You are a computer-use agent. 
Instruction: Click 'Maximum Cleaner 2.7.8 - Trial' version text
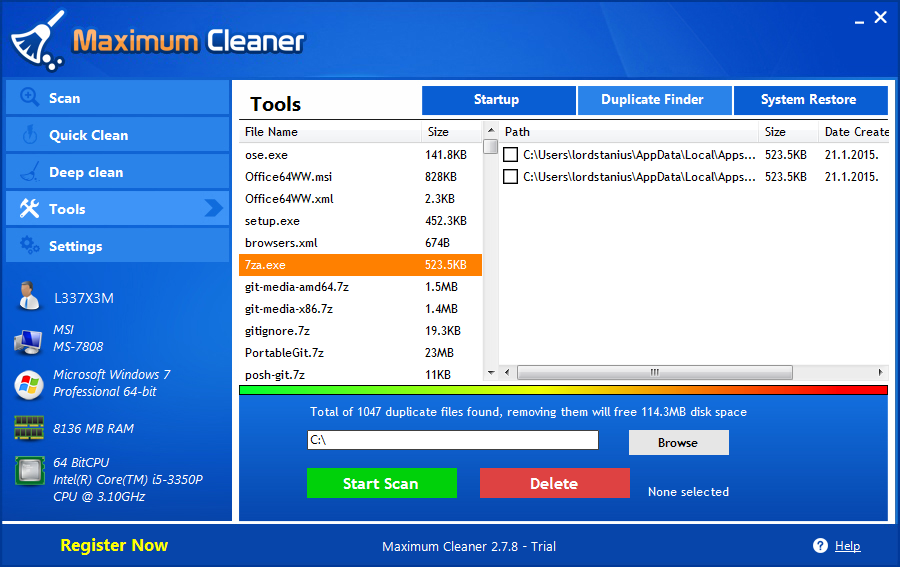point(469,546)
